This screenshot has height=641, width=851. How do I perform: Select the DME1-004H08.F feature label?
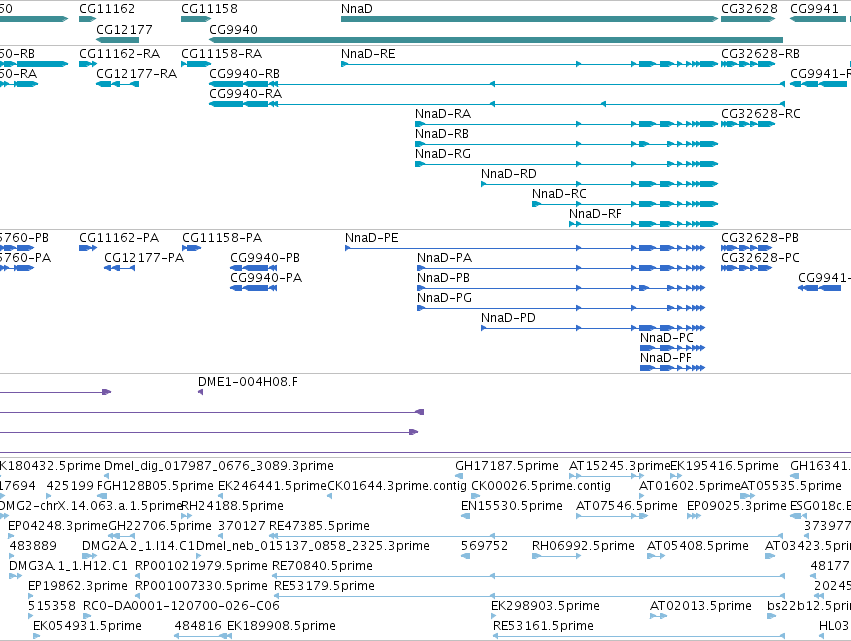pos(247,382)
